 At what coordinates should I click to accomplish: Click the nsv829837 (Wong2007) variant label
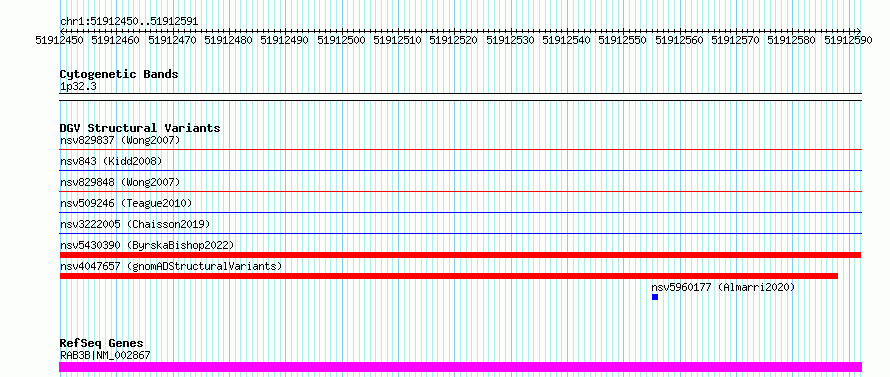pyautogui.click(x=120, y=140)
